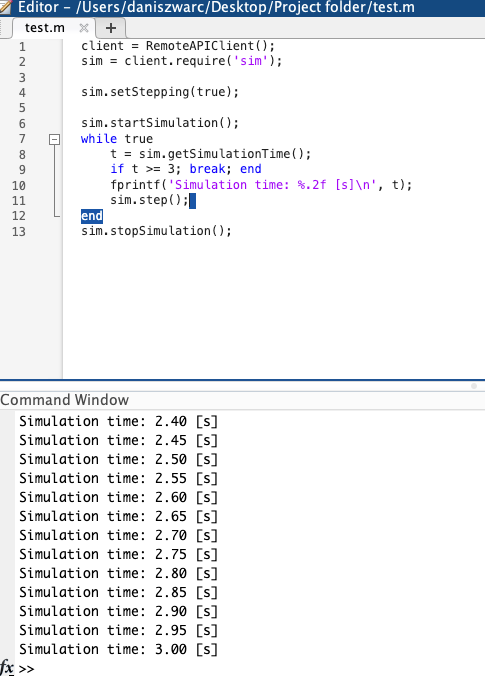The image size is (485, 676).
Task: Place cursor at the command prompt >>
Action: coord(26,669)
